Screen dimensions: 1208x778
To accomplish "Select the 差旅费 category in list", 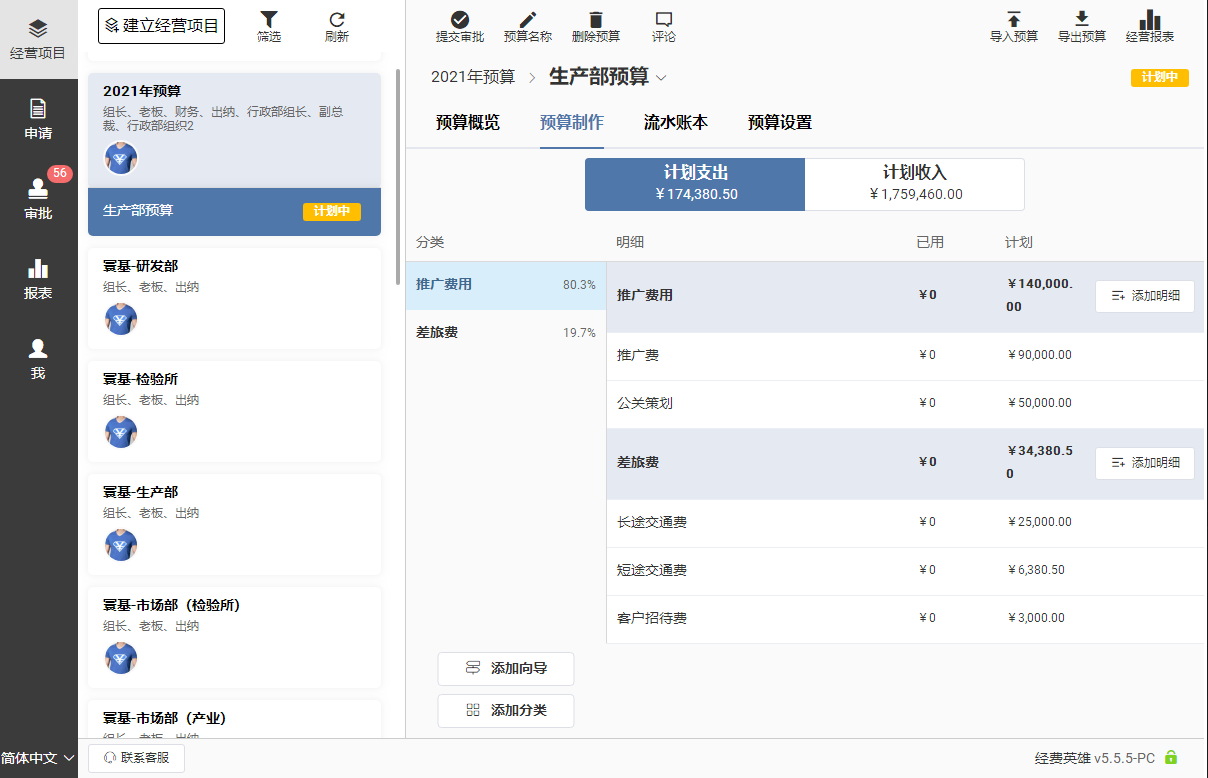I will point(505,333).
